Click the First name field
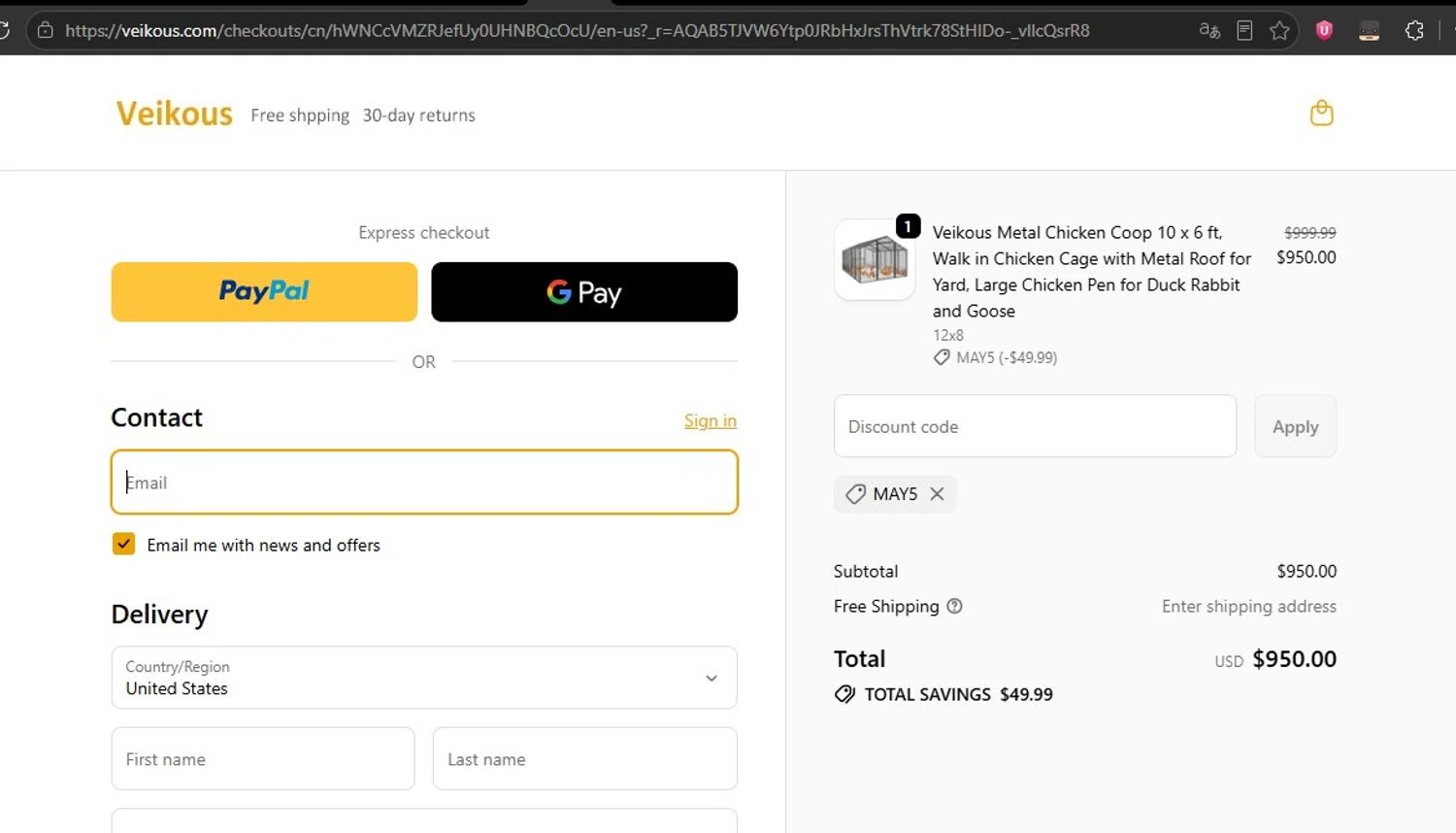Viewport: 1456px width, 833px height. click(x=263, y=759)
